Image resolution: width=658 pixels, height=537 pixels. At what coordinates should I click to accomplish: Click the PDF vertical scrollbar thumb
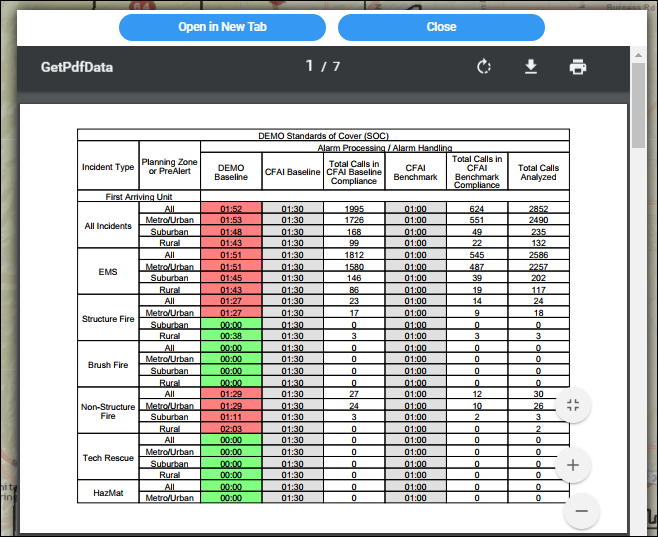(x=638, y=105)
